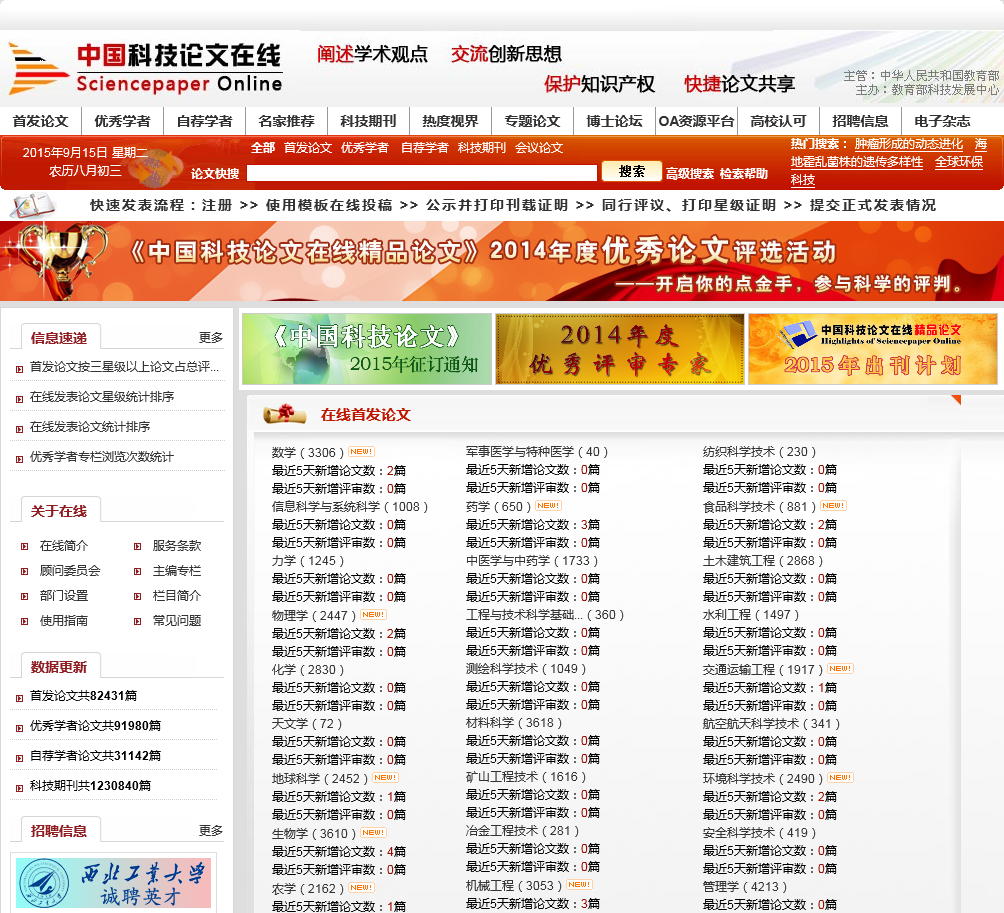Open the 土木建筑工程 (2868) subject category
The height and width of the screenshot is (913, 1004).
click(763, 560)
